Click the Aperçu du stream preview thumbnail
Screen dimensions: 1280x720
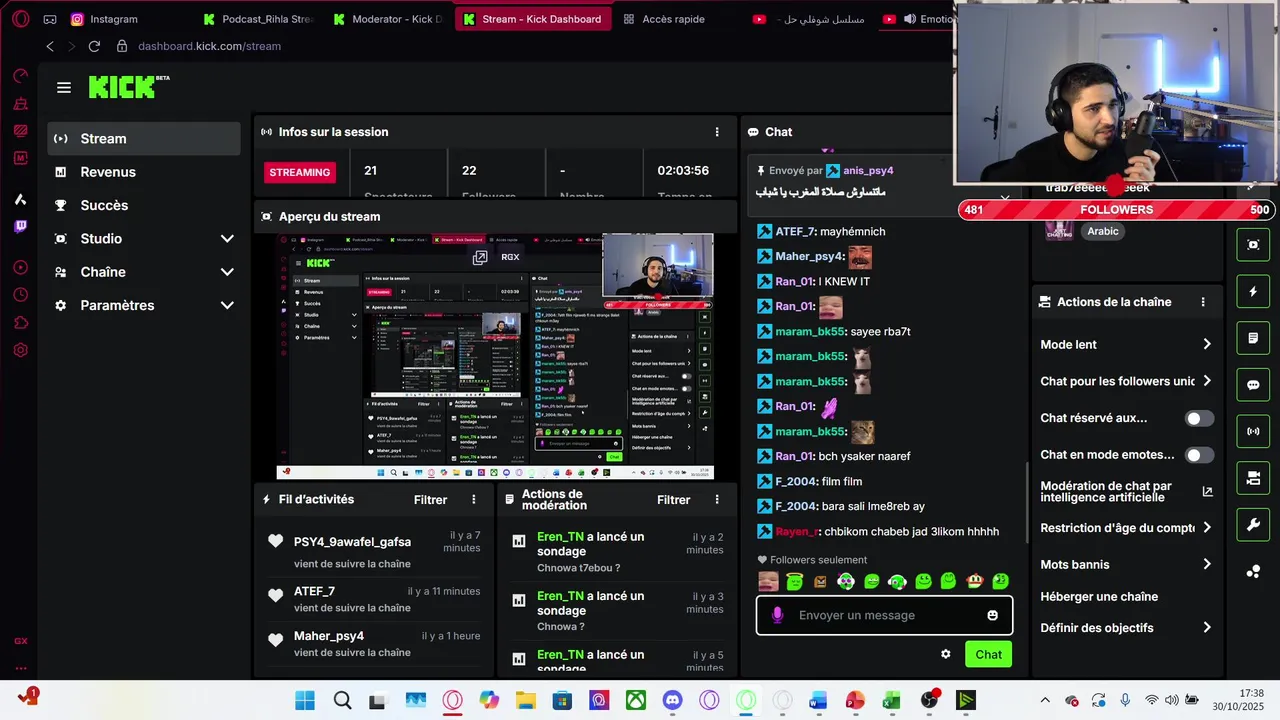pos(495,356)
